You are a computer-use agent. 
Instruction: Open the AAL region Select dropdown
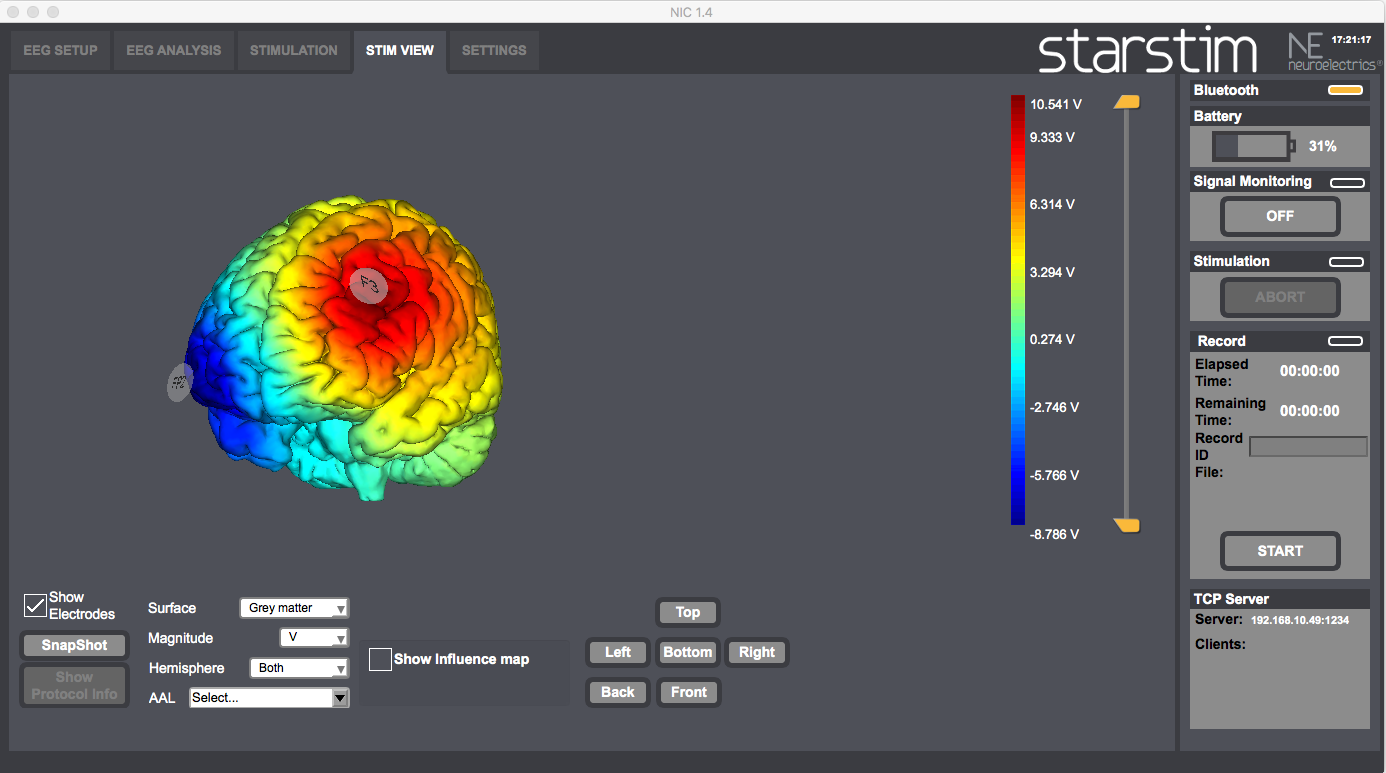tap(269, 698)
